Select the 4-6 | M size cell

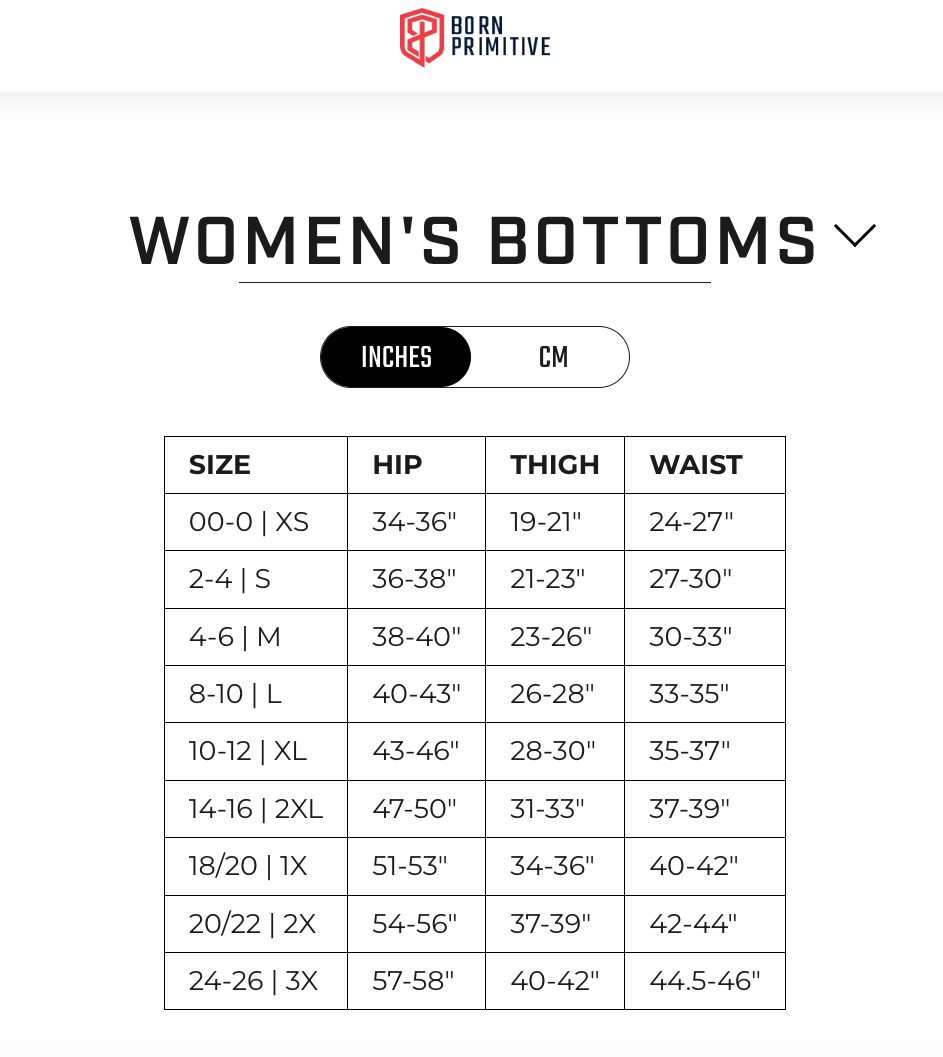pos(235,637)
